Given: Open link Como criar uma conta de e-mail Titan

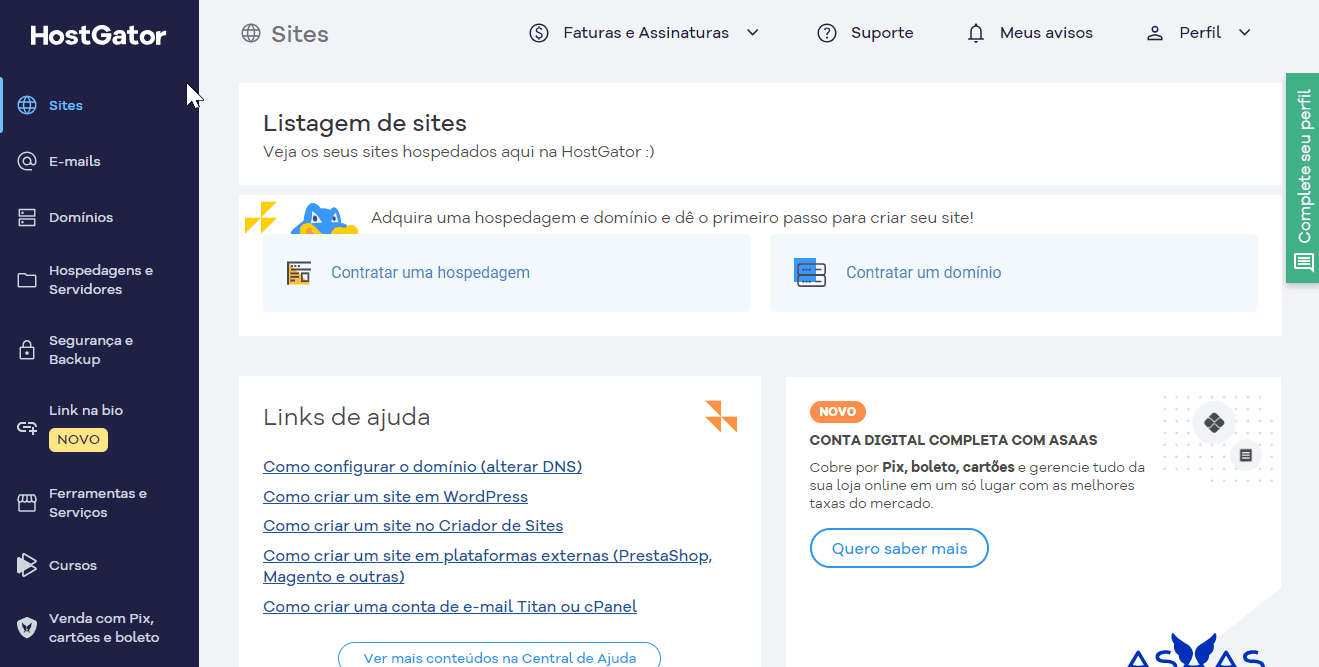Looking at the screenshot, I should coord(450,606).
